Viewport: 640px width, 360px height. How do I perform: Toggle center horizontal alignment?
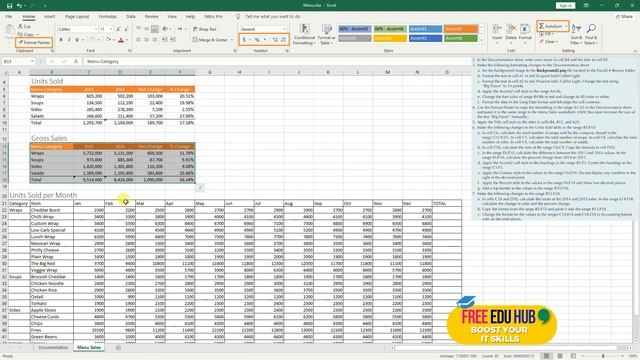pyautogui.click(x=147, y=40)
